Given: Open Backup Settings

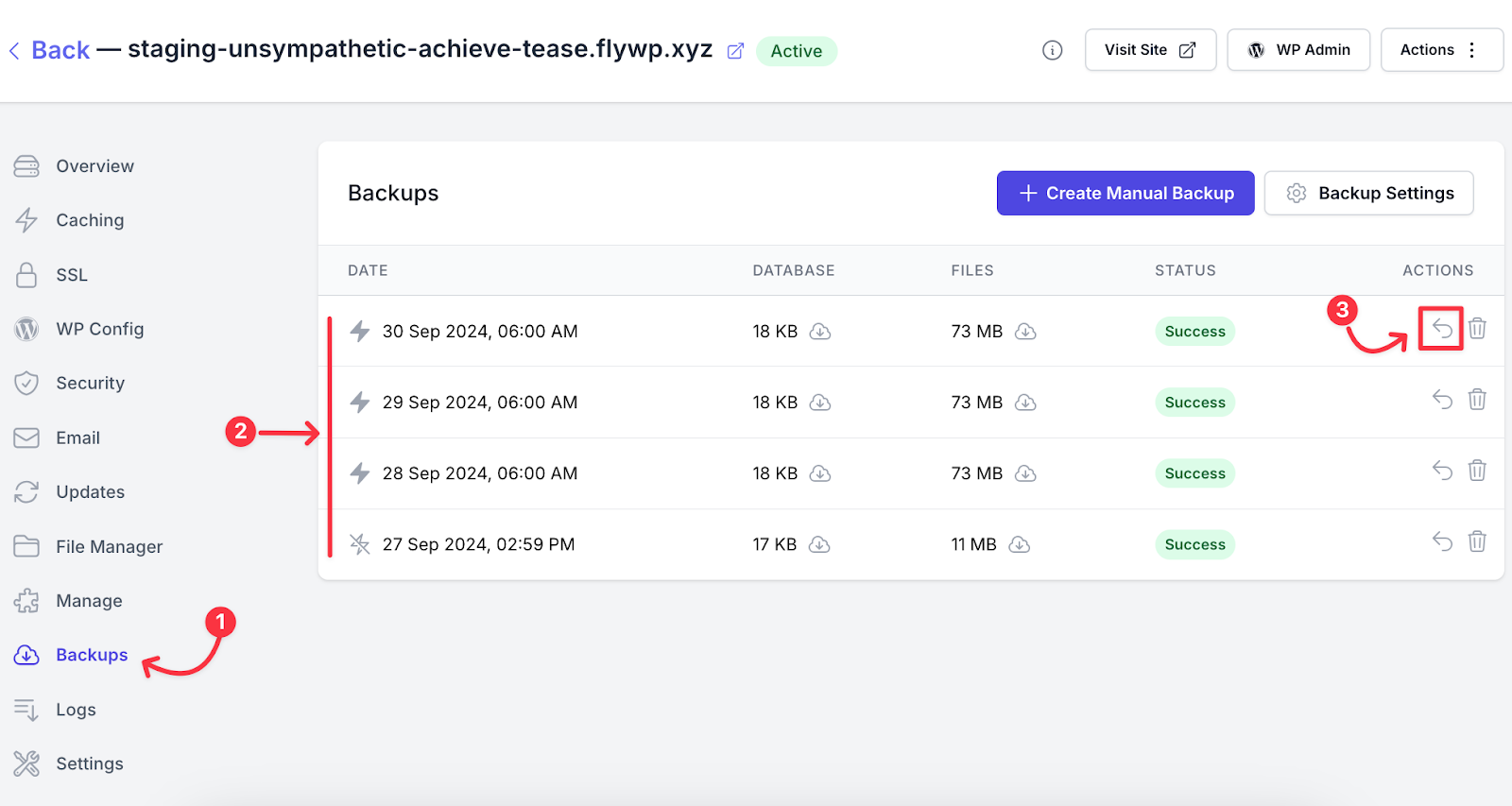Looking at the screenshot, I should [x=1368, y=193].
